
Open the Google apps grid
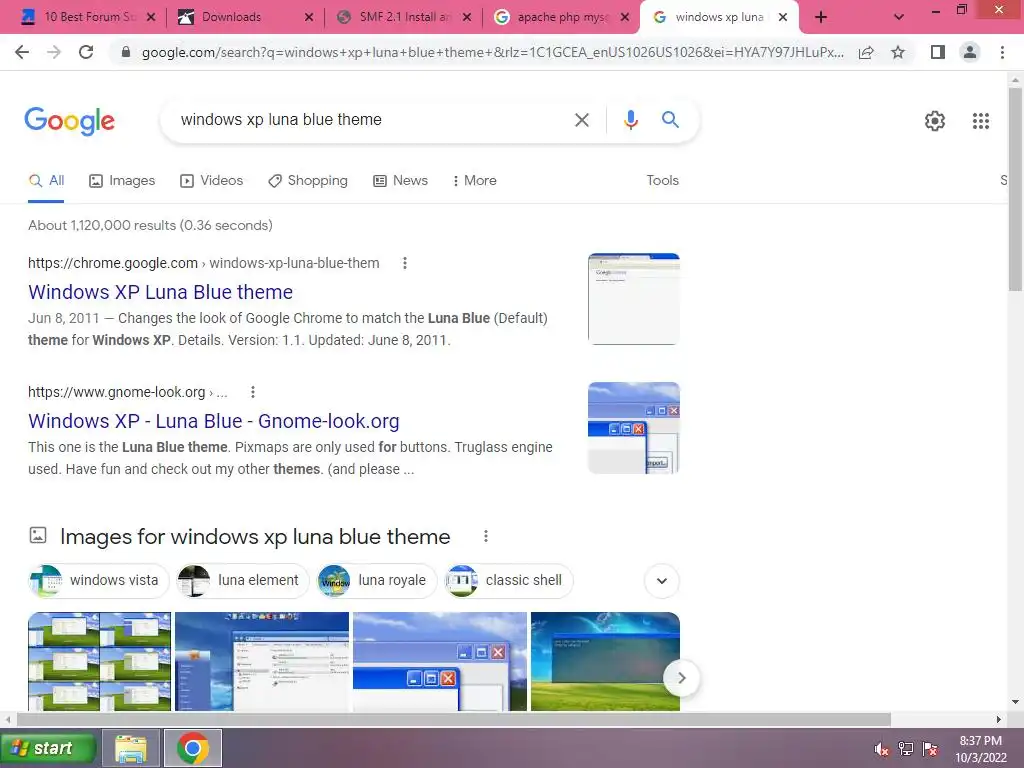[981, 121]
